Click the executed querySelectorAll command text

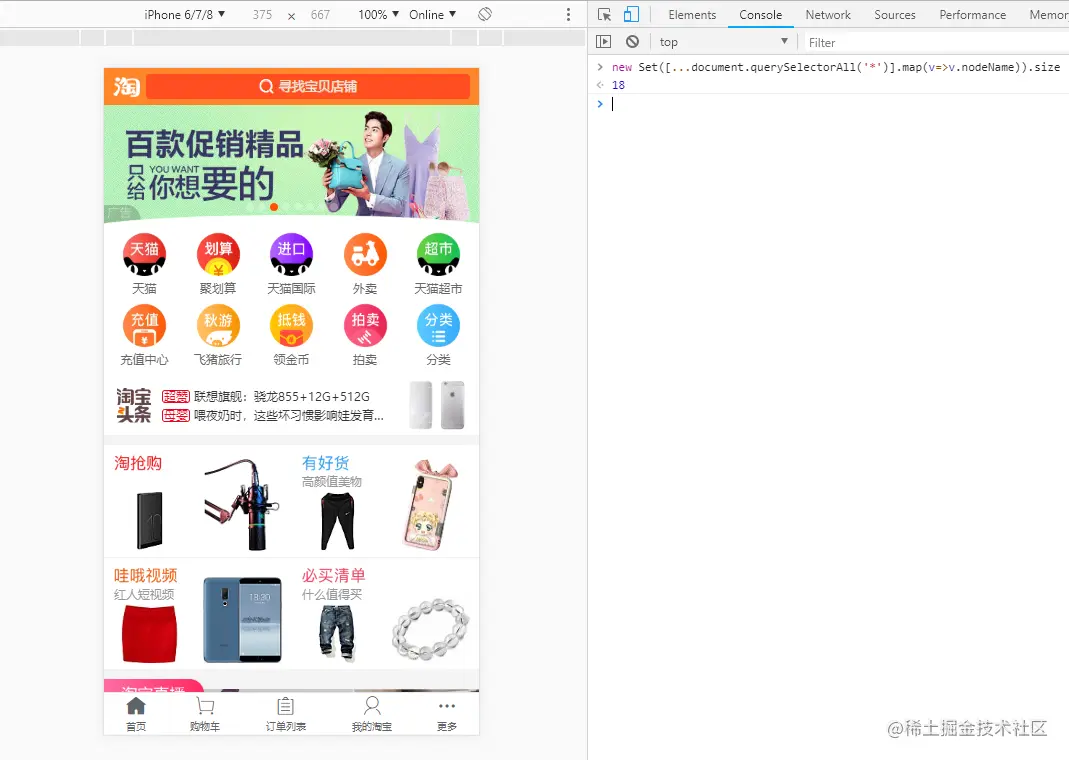[x=836, y=67]
